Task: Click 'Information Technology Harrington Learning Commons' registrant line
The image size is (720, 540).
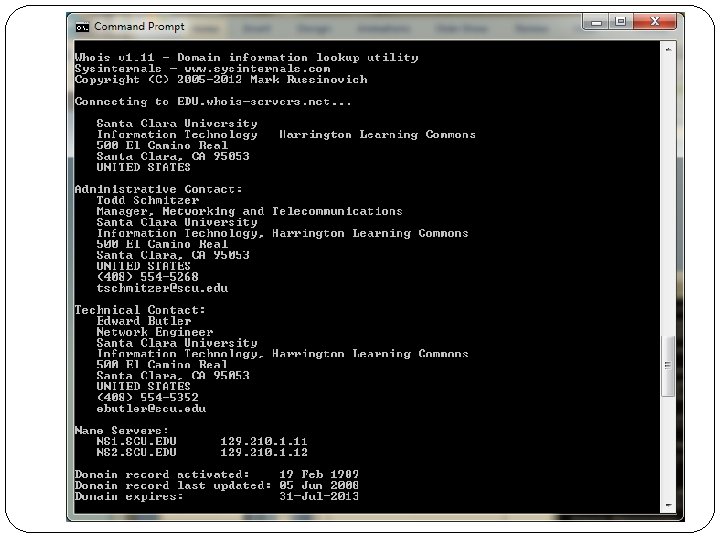Action: pos(286,135)
